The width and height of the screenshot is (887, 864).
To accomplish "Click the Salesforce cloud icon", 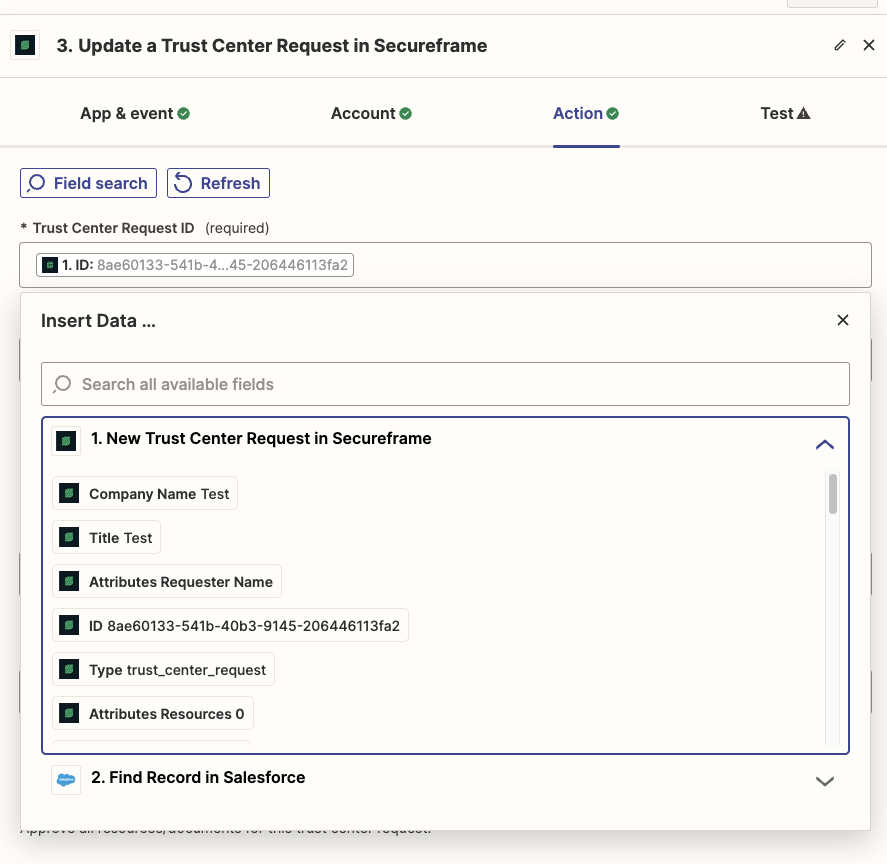I will (66, 780).
